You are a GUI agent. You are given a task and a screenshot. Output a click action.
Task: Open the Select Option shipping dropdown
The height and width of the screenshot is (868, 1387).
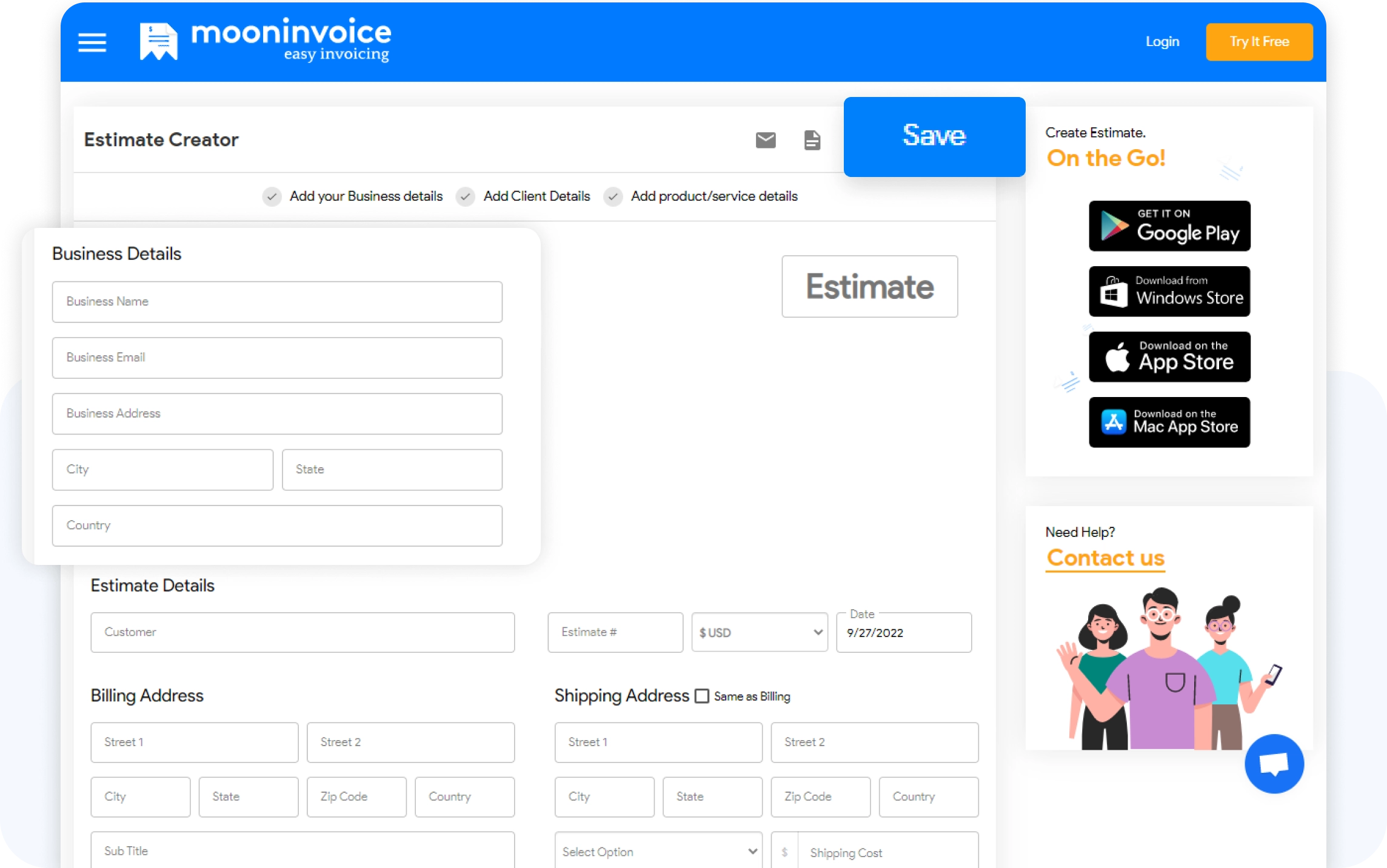pos(658,852)
